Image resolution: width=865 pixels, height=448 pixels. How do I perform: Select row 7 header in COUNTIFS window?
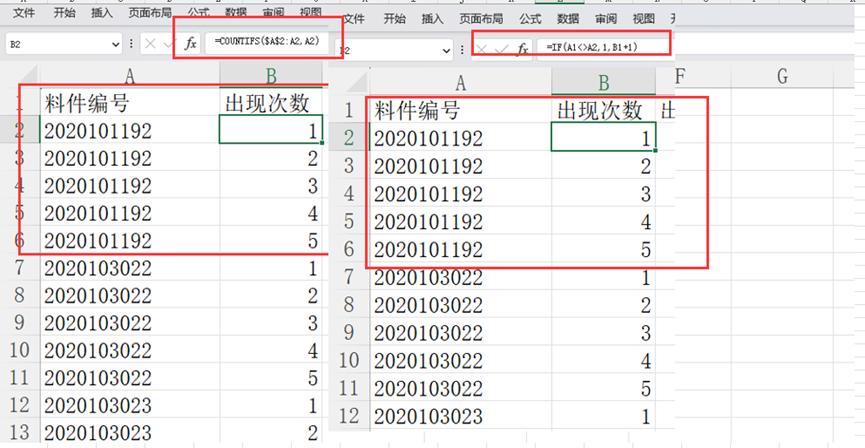pyautogui.click(x=20, y=268)
